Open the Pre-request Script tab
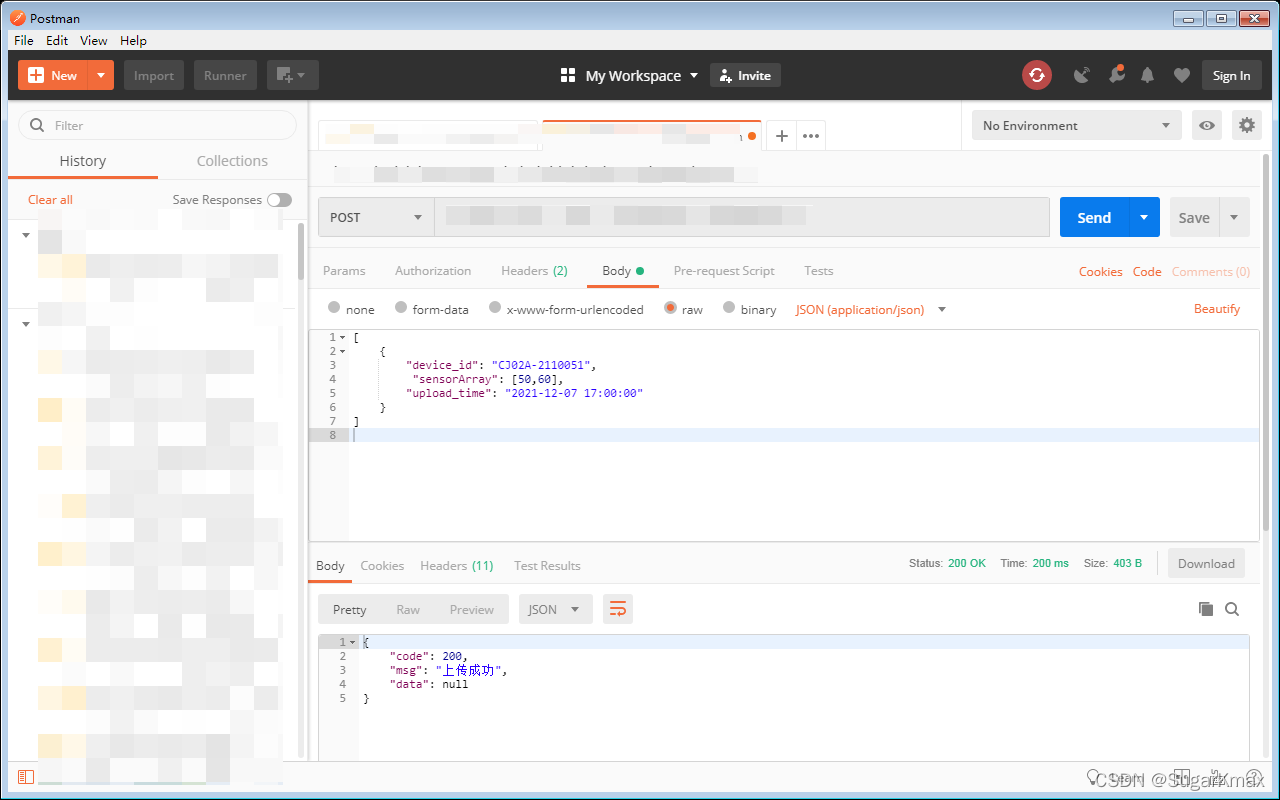 [x=724, y=271]
